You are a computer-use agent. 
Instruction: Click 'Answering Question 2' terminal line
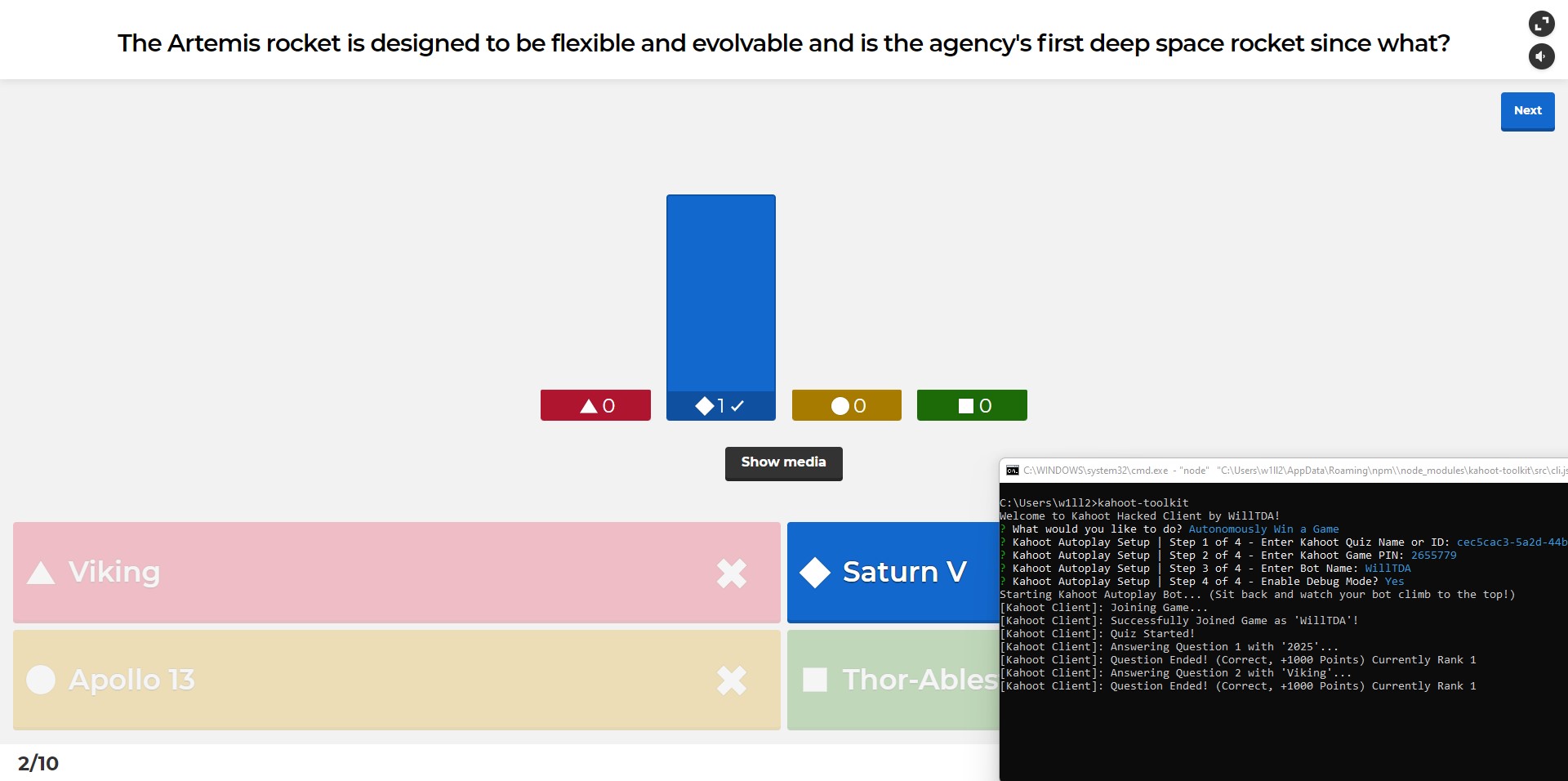(1175, 673)
